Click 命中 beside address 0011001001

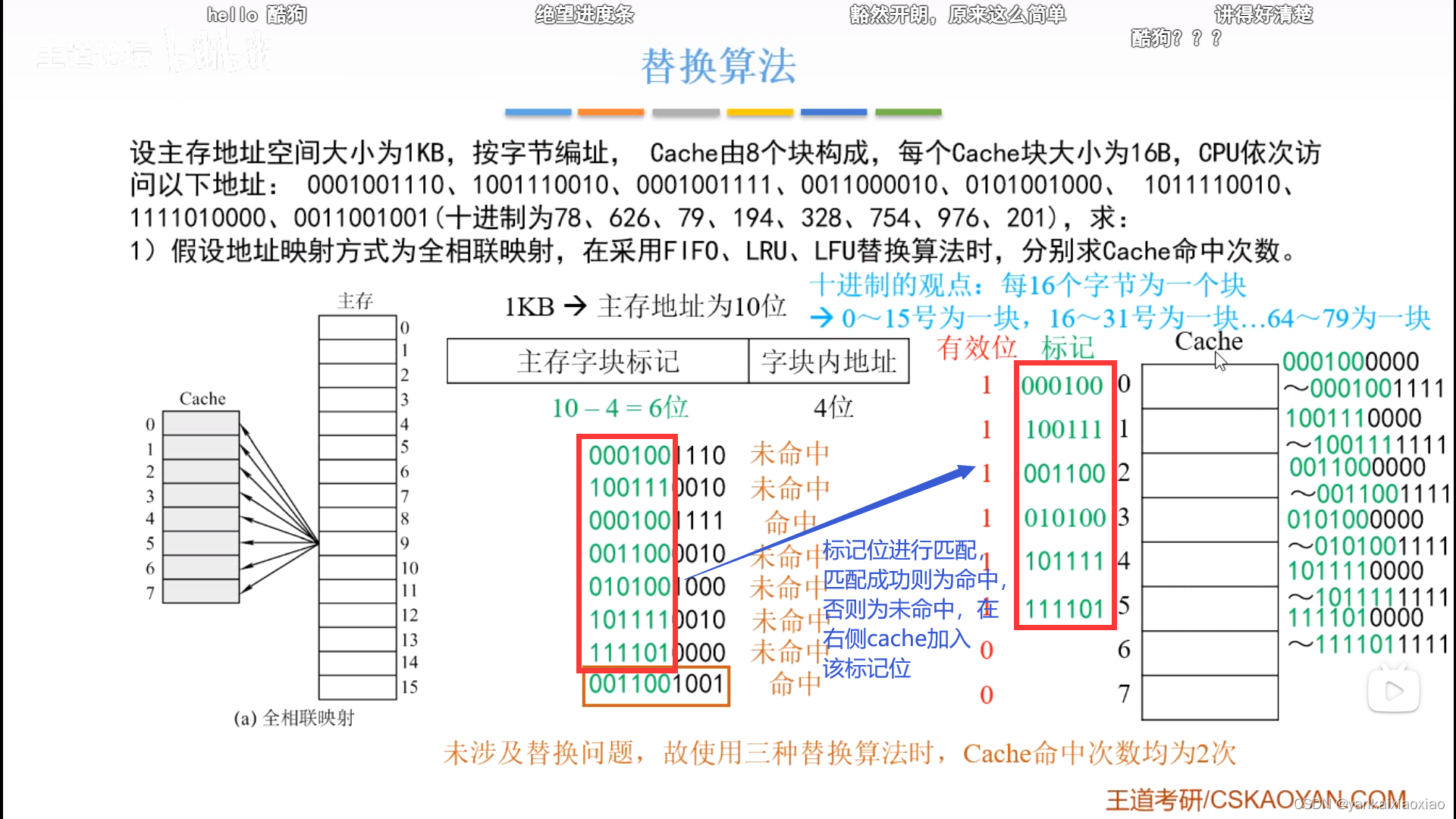click(795, 684)
